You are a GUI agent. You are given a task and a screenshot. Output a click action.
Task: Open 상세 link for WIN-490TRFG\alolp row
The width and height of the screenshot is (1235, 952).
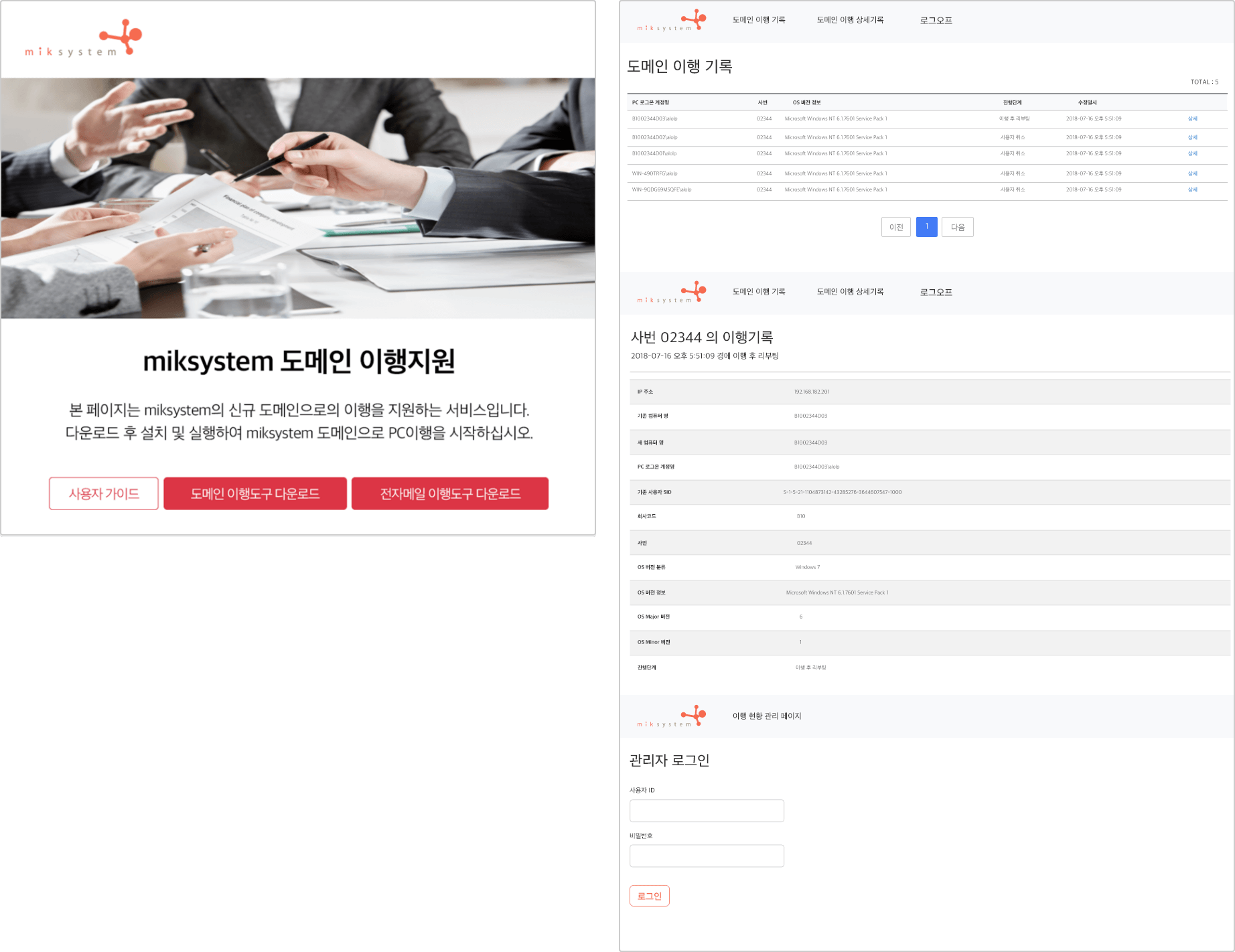coord(1193,174)
